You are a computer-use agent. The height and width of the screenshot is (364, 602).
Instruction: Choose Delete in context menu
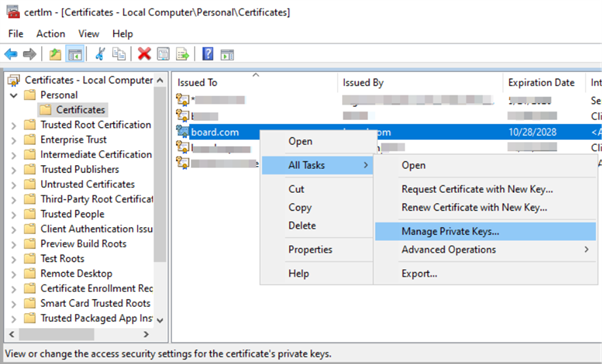[x=317, y=225]
